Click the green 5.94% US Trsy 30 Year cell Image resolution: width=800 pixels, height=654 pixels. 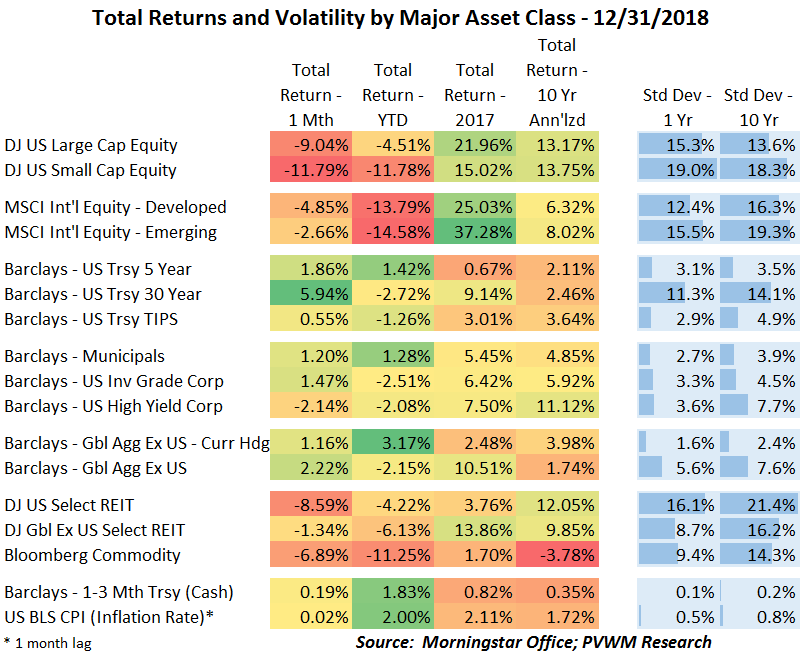pyautogui.click(x=311, y=294)
